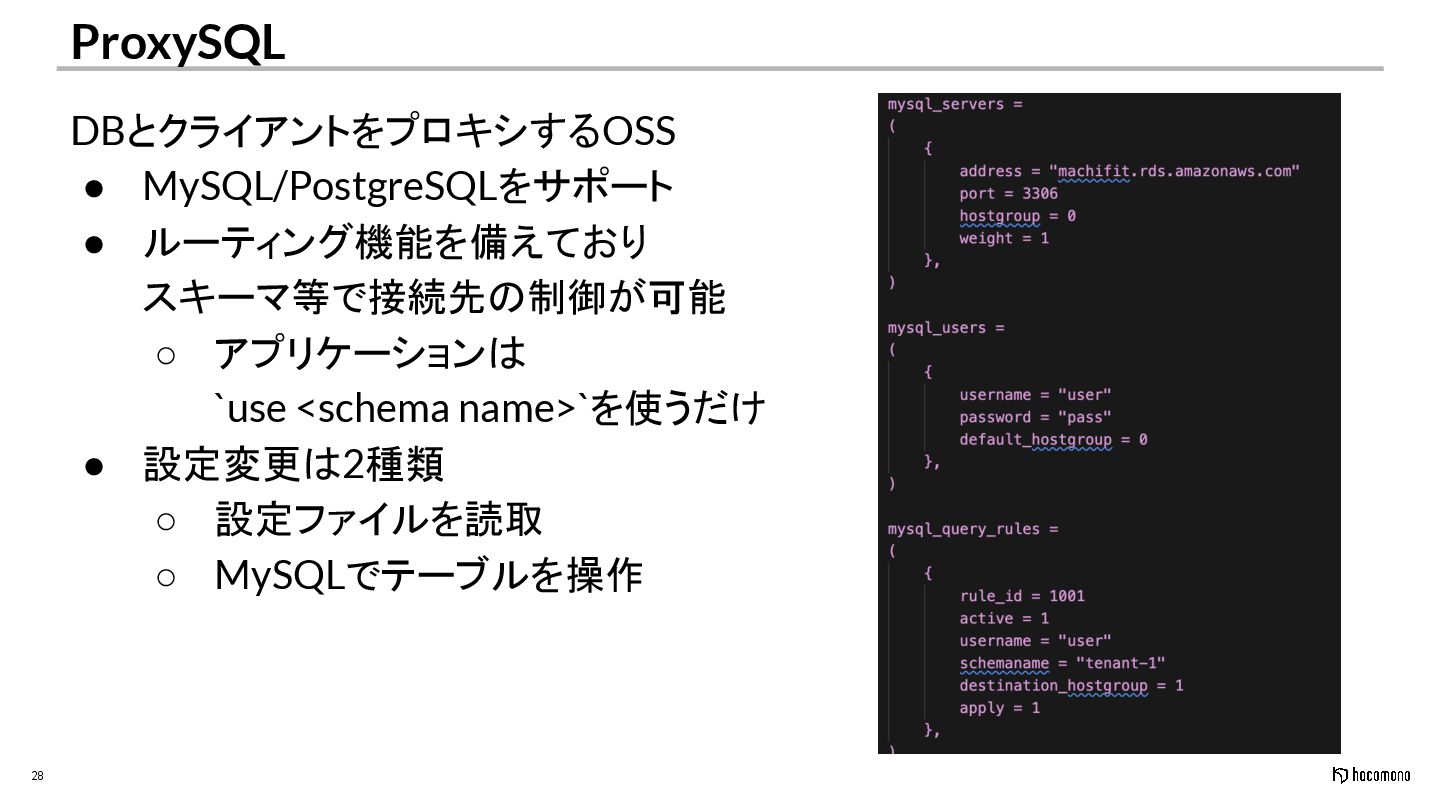This screenshot has height=810, width=1440.
Task: Click the sub-bullet 'MySQLでテーブルを操作'
Action: pos(428,575)
